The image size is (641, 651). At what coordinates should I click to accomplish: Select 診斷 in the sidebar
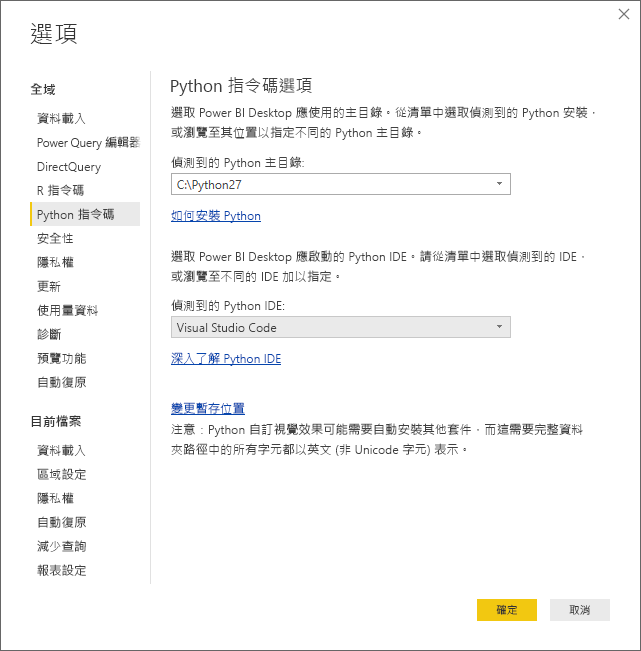(x=49, y=335)
